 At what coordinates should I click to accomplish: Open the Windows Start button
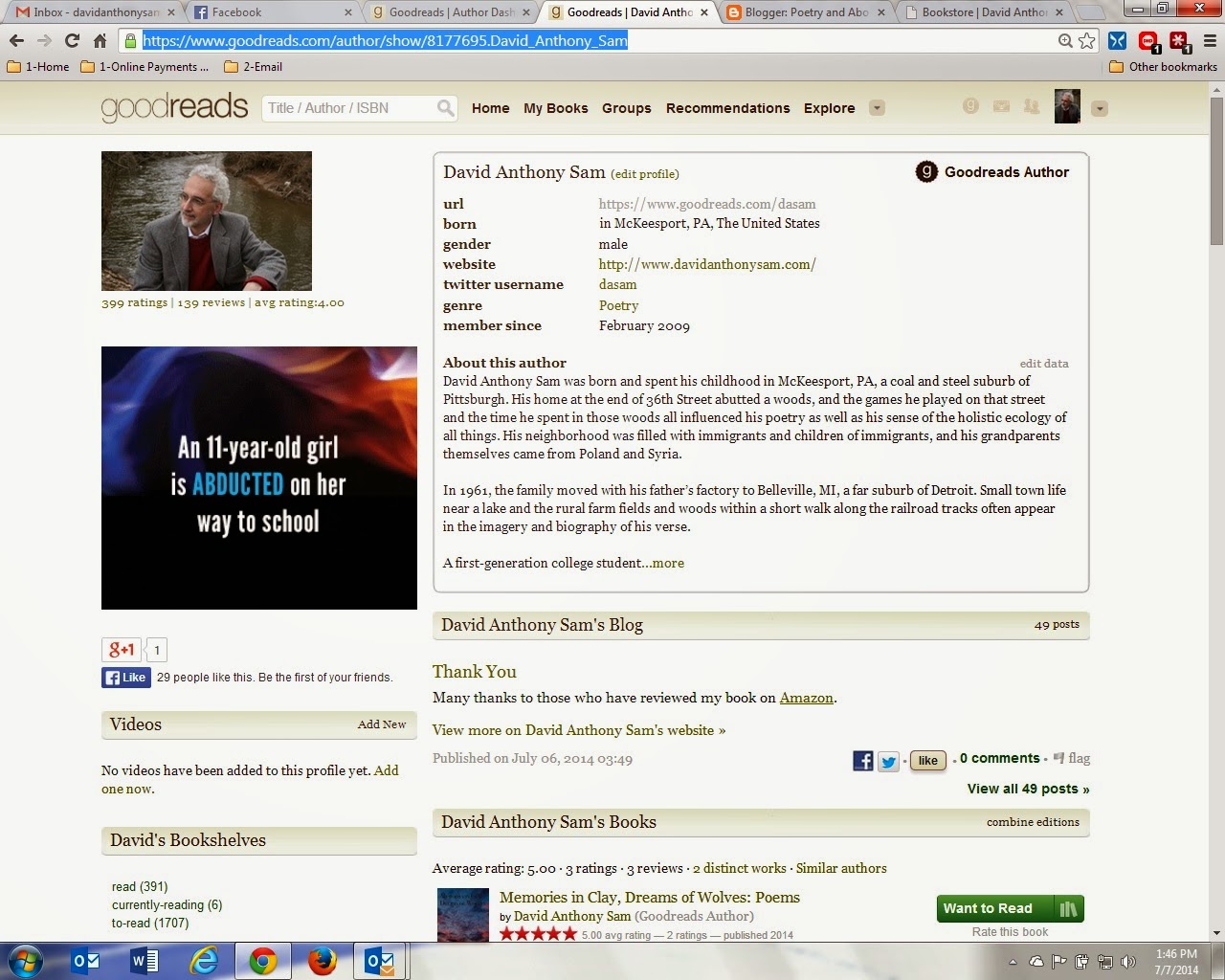click(26, 961)
